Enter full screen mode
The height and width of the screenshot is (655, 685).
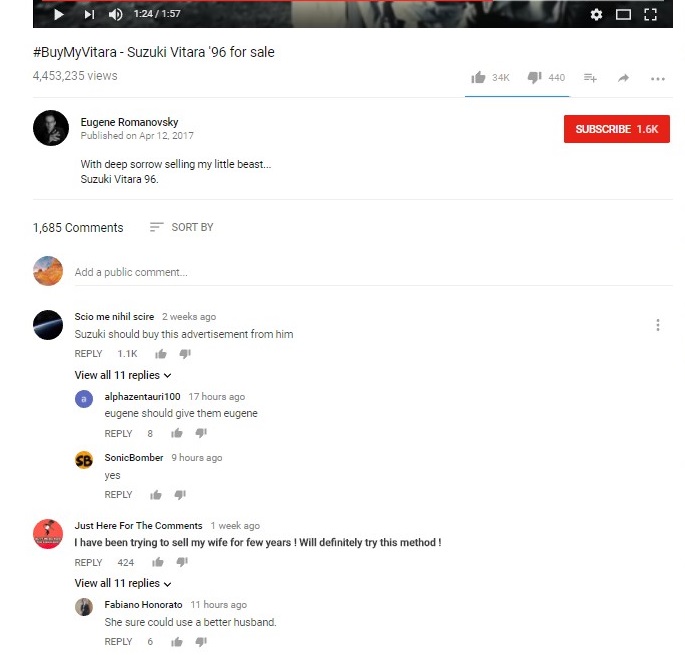(x=650, y=14)
